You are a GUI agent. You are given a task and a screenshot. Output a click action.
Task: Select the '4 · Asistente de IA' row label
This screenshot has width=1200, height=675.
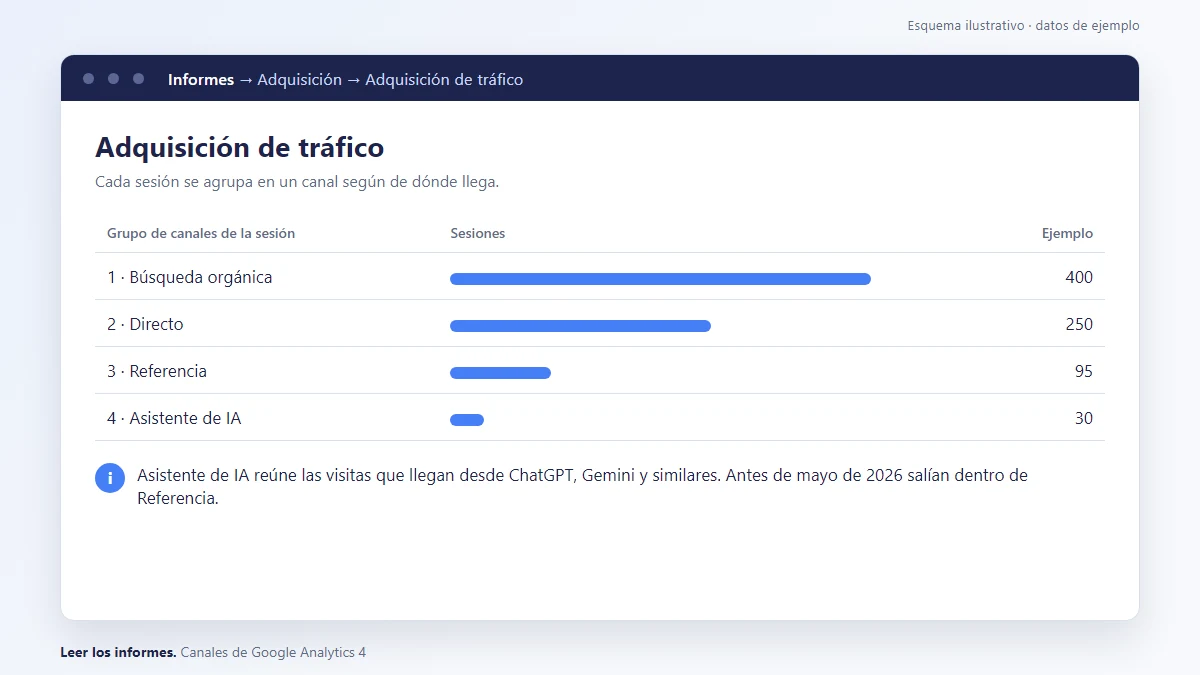(x=174, y=418)
